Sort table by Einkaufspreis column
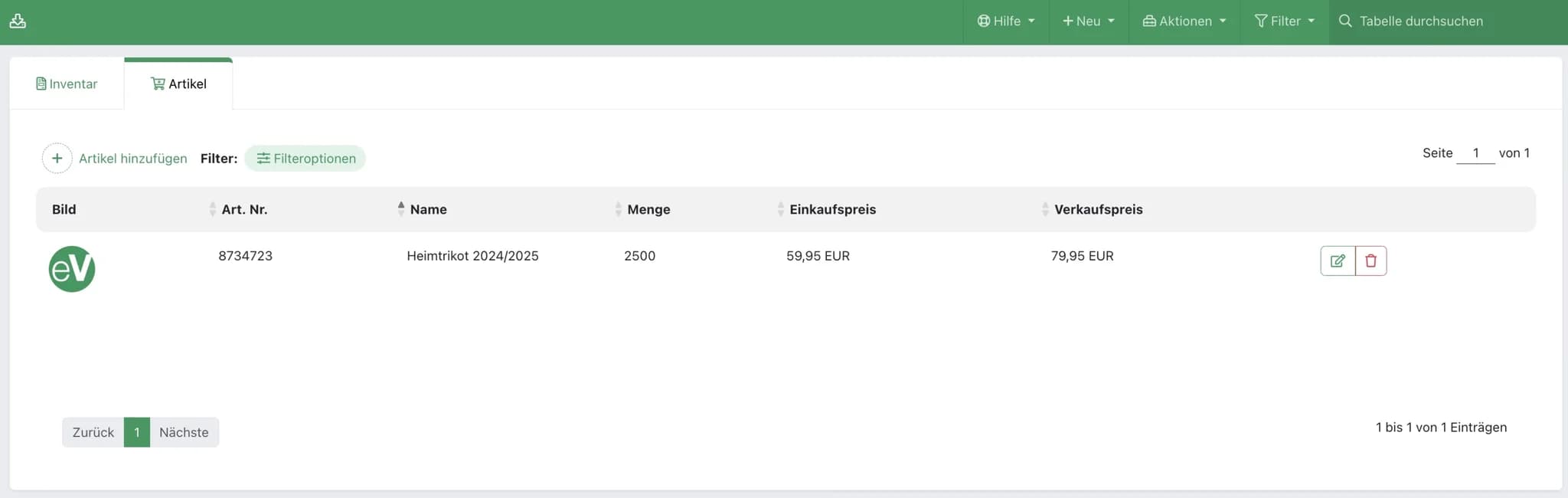 click(832, 209)
